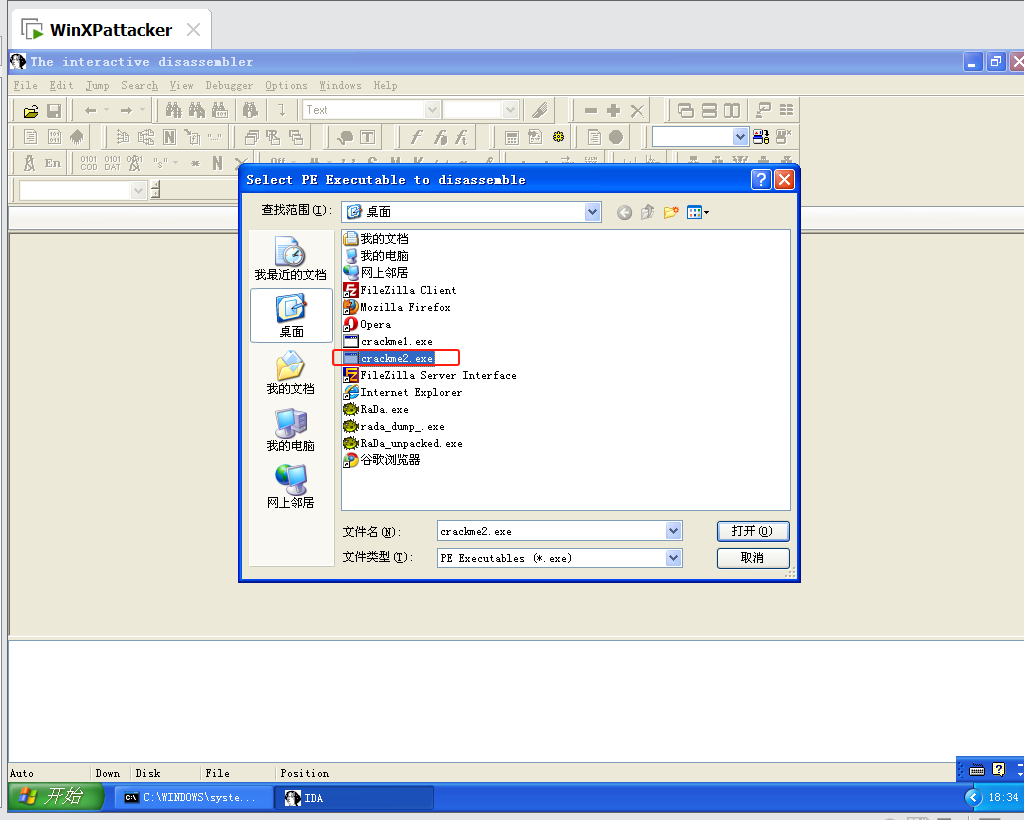The width and height of the screenshot is (1024, 820).
Task: Click the Save floppy disk toolbar icon
Action: (x=54, y=111)
